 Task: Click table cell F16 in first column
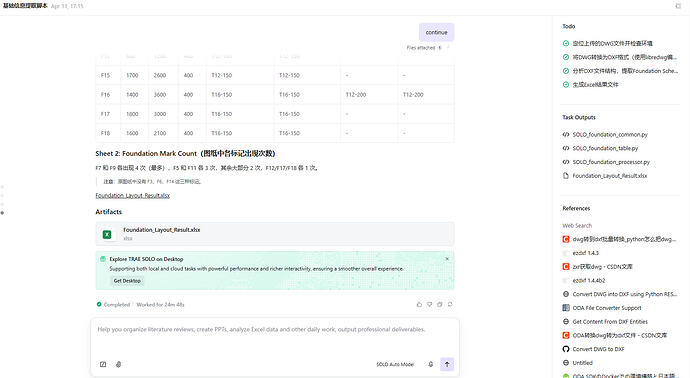(105, 95)
